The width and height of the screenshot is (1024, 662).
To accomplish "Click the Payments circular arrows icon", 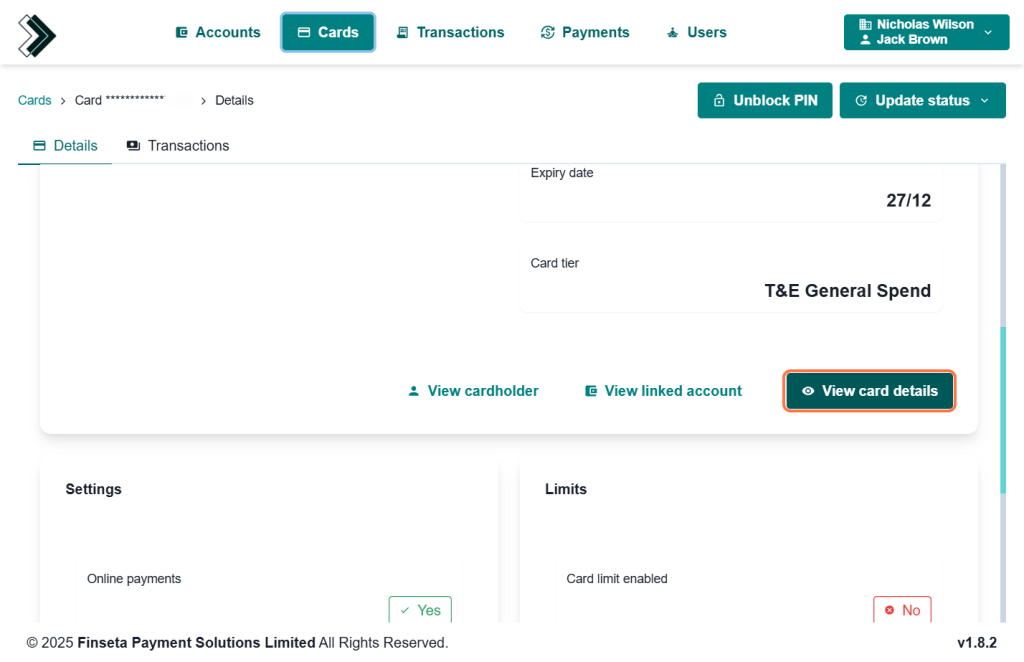I will point(547,32).
